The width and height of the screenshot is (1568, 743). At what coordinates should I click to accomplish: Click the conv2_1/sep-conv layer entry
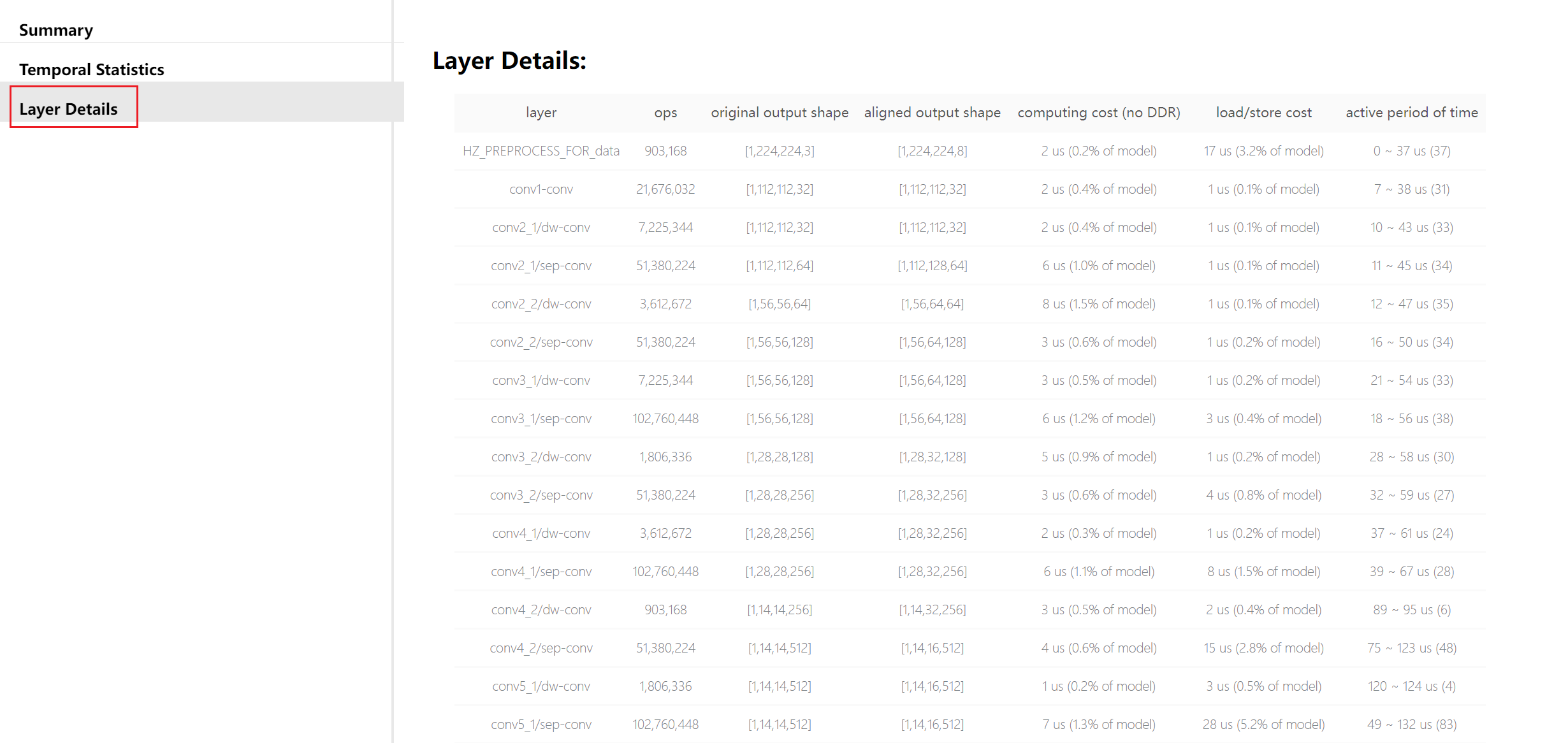pyautogui.click(x=541, y=266)
